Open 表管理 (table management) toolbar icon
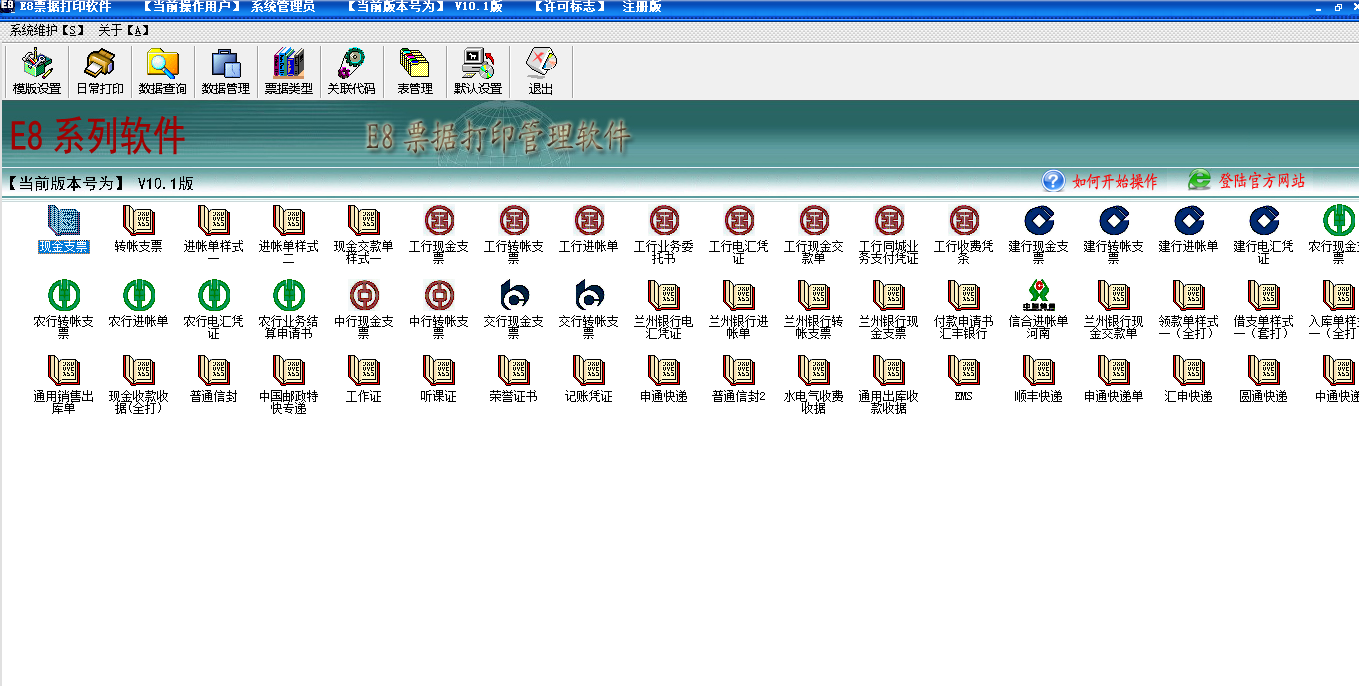Screen dimensions: 1359x686 tap(415, 72)
